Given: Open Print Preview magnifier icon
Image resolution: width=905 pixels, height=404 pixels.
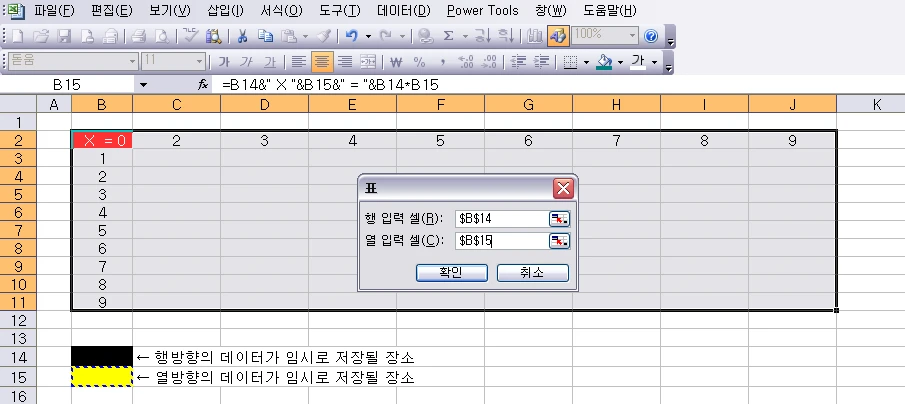Looking at the screenshot, I should [x=162, y=36].
